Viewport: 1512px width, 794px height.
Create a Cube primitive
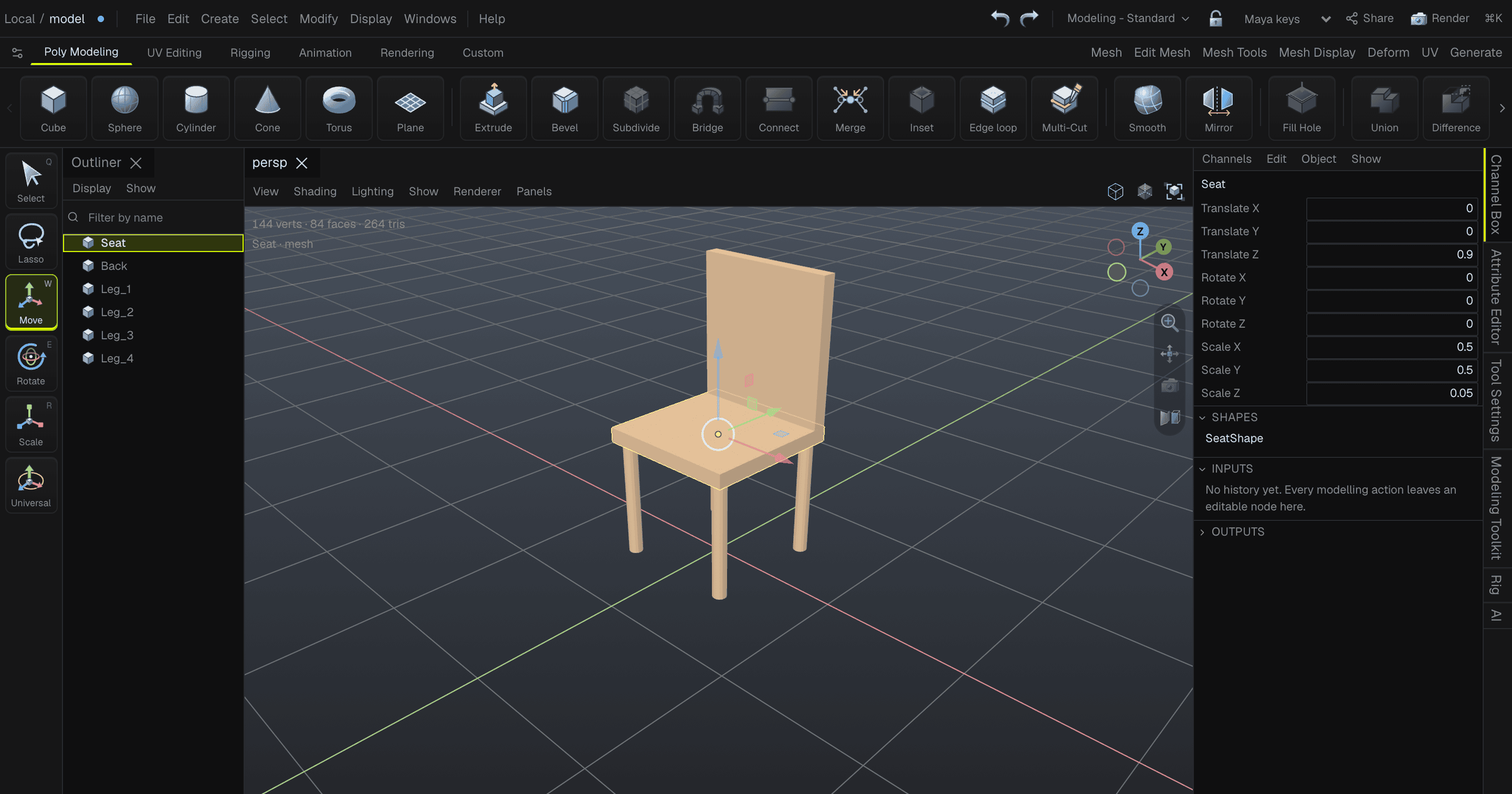coord(54,108)
